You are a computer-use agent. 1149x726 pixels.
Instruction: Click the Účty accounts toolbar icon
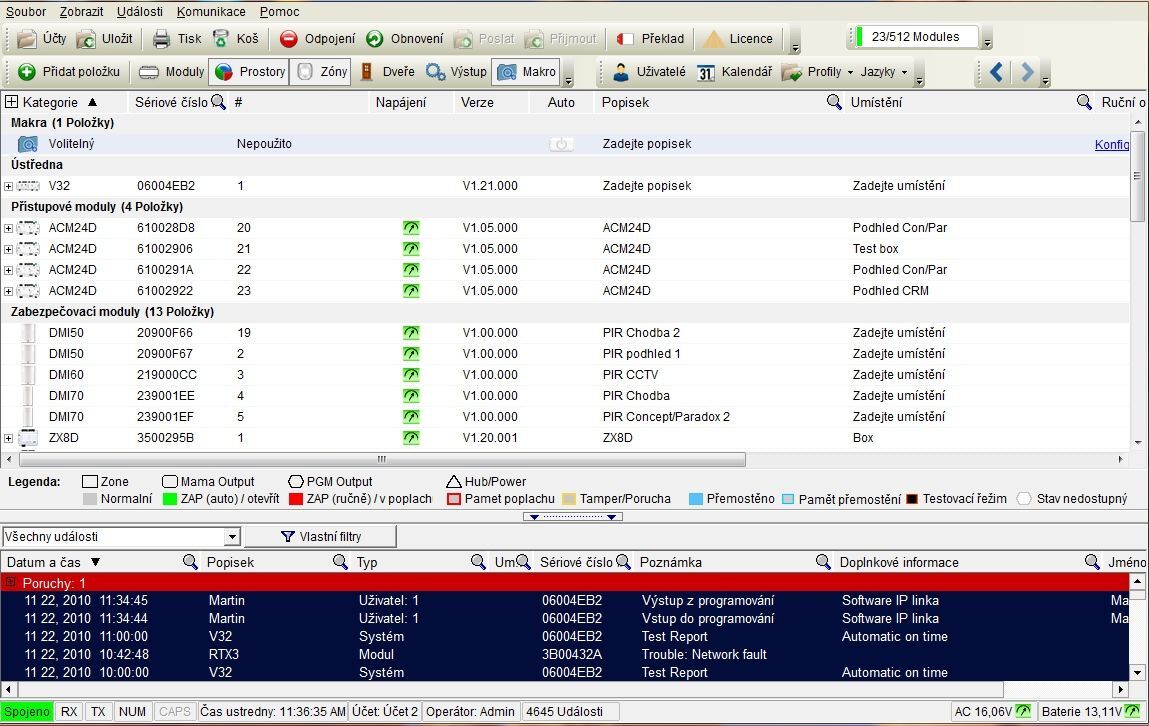pyautogui.click(x=27, y=39)
